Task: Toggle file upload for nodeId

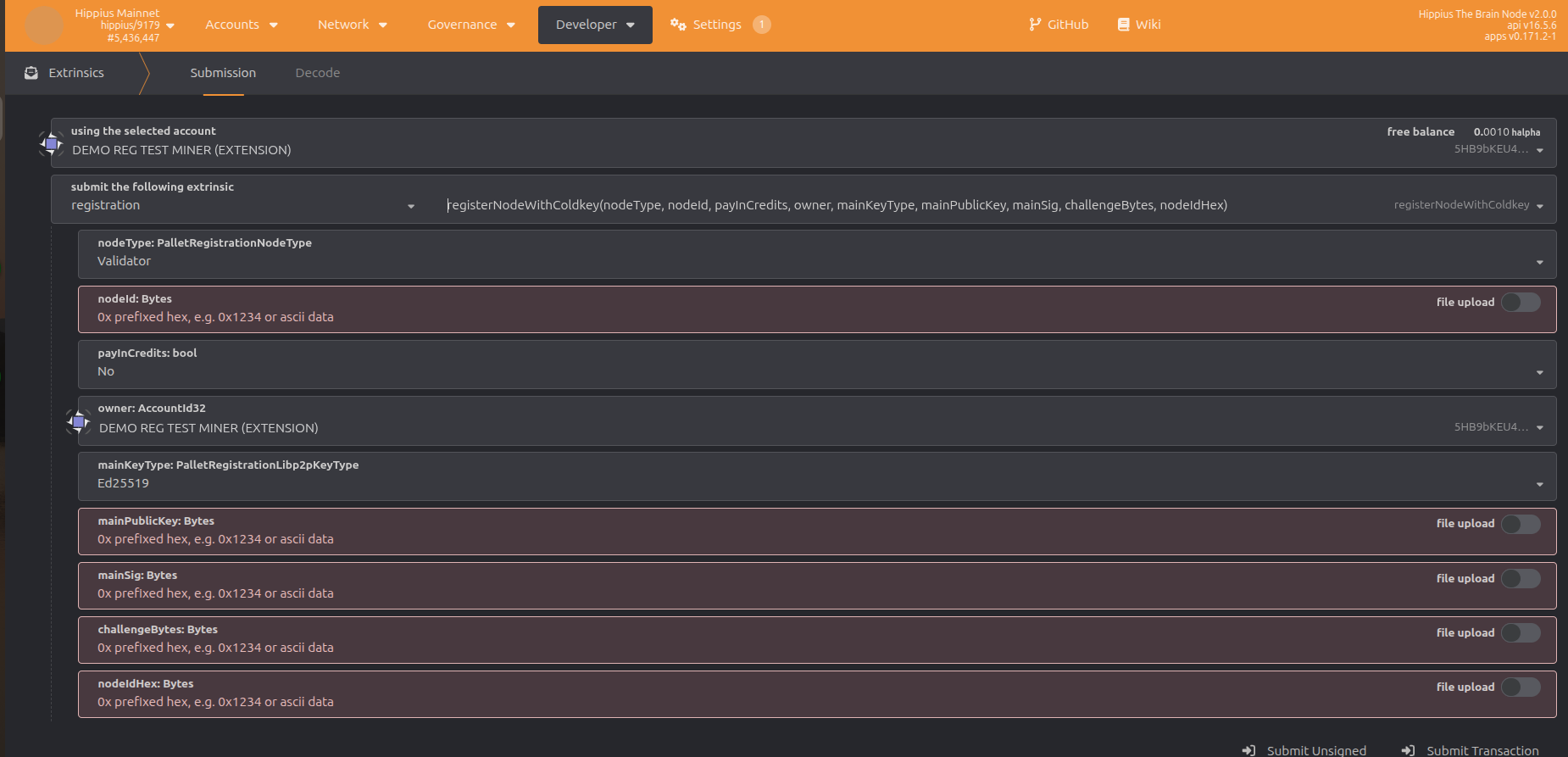Action: click(x=1521, y=303)
